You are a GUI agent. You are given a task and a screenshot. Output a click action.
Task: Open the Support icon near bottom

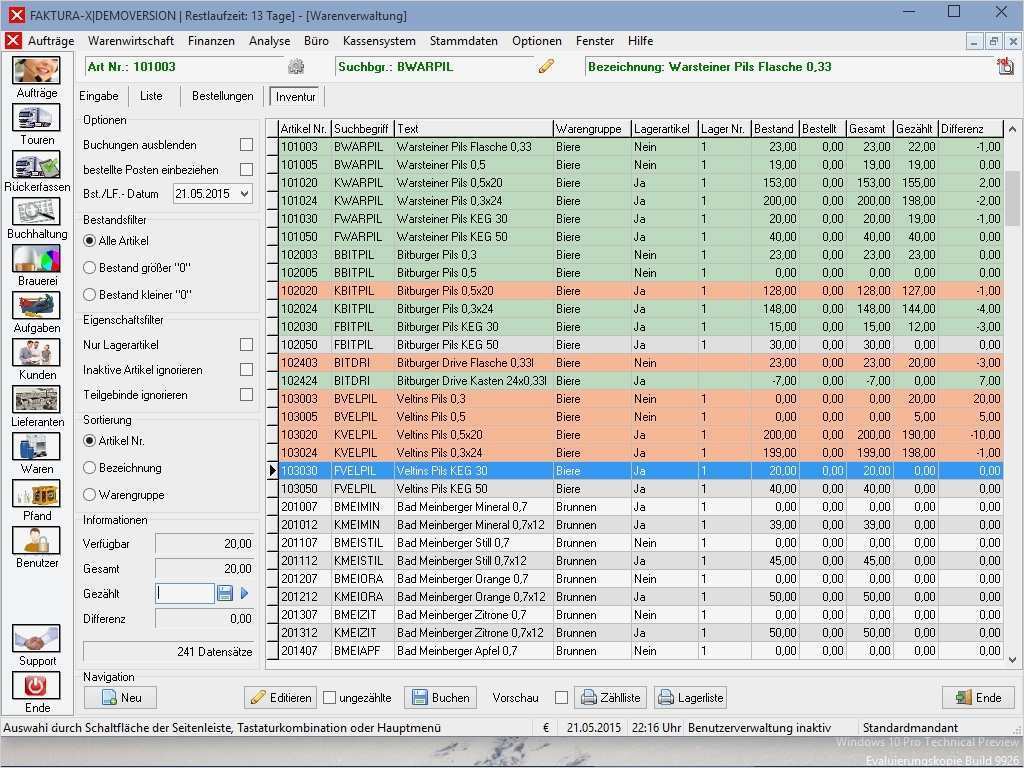36,638
